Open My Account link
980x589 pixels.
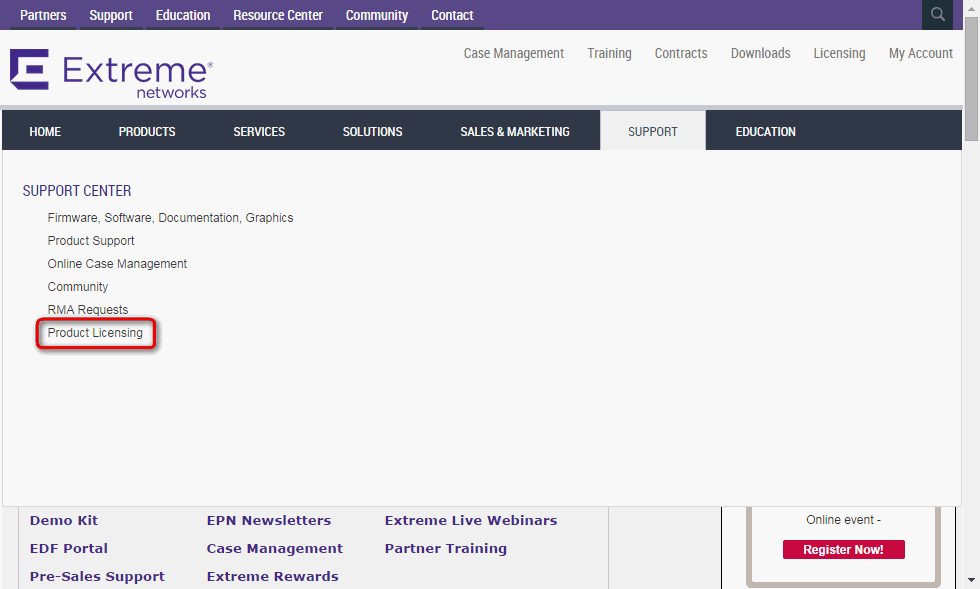click(x=921, y=53)
